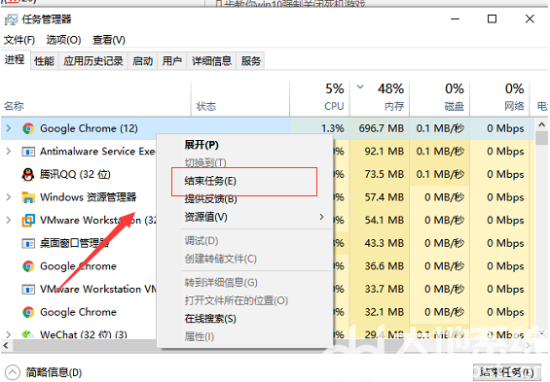
Task: Switch to the 性能 tab
Action: tap(44, 61)
